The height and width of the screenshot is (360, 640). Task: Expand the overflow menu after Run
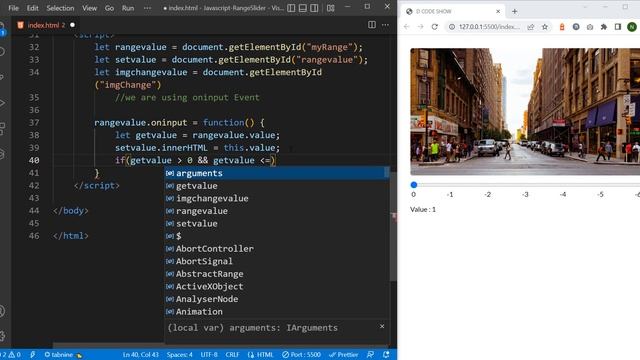click(147, 8)
